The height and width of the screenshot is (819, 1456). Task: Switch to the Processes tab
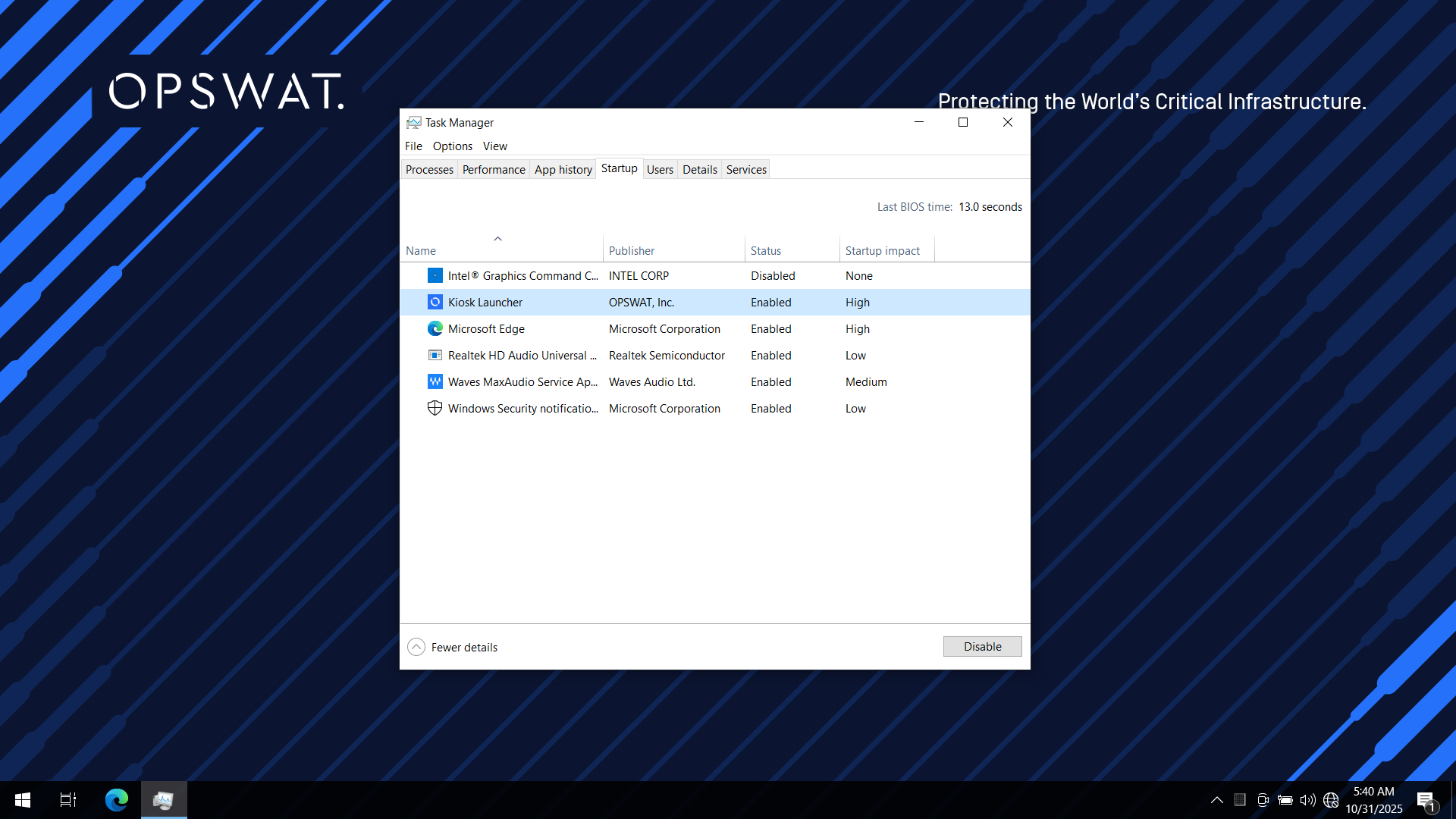pyautogui.click(x=429, y=169)
